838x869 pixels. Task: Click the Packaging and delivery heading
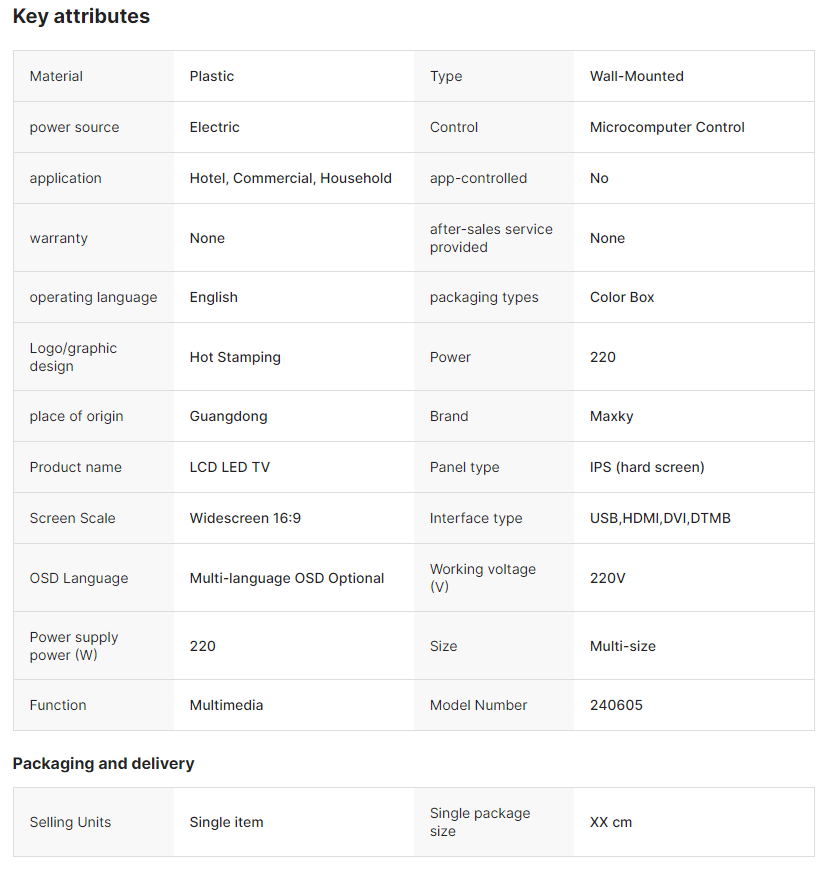103,763
